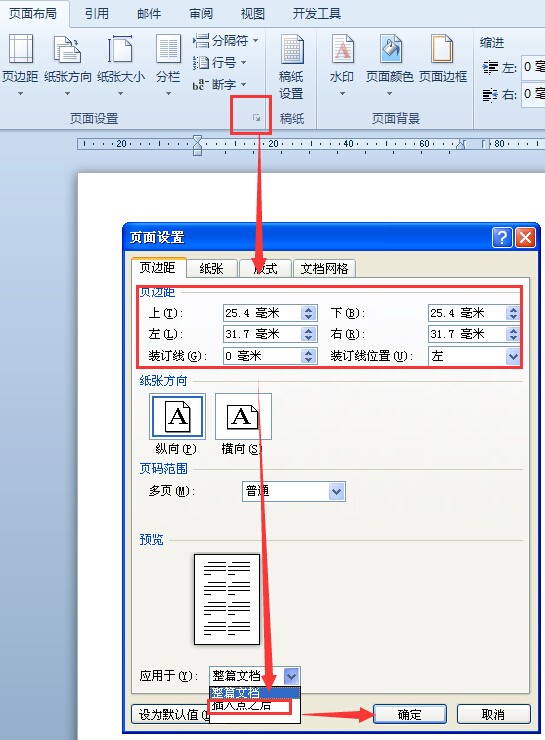Switch to the 纸张 tab
Image resolution: width=545 pixels, height=740 pixels.
pyautogui.click(x=211, y=269)
